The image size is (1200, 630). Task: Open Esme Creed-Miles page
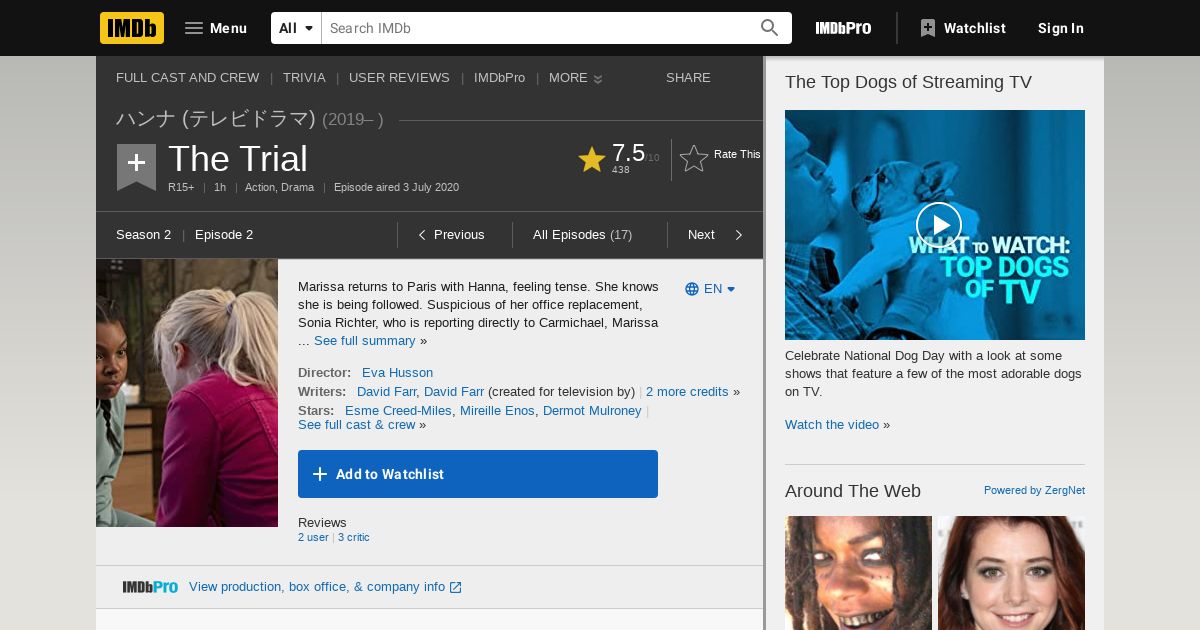pos(398,410)
